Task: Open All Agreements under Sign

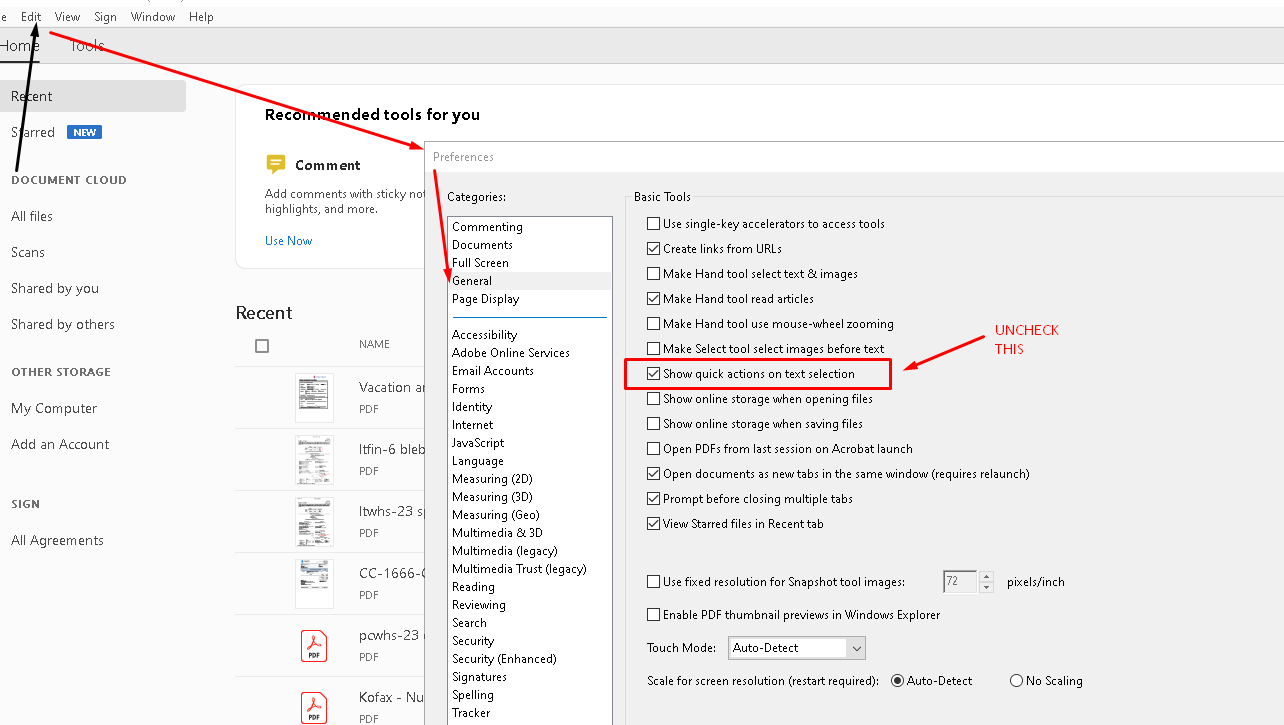Action: 57,540
